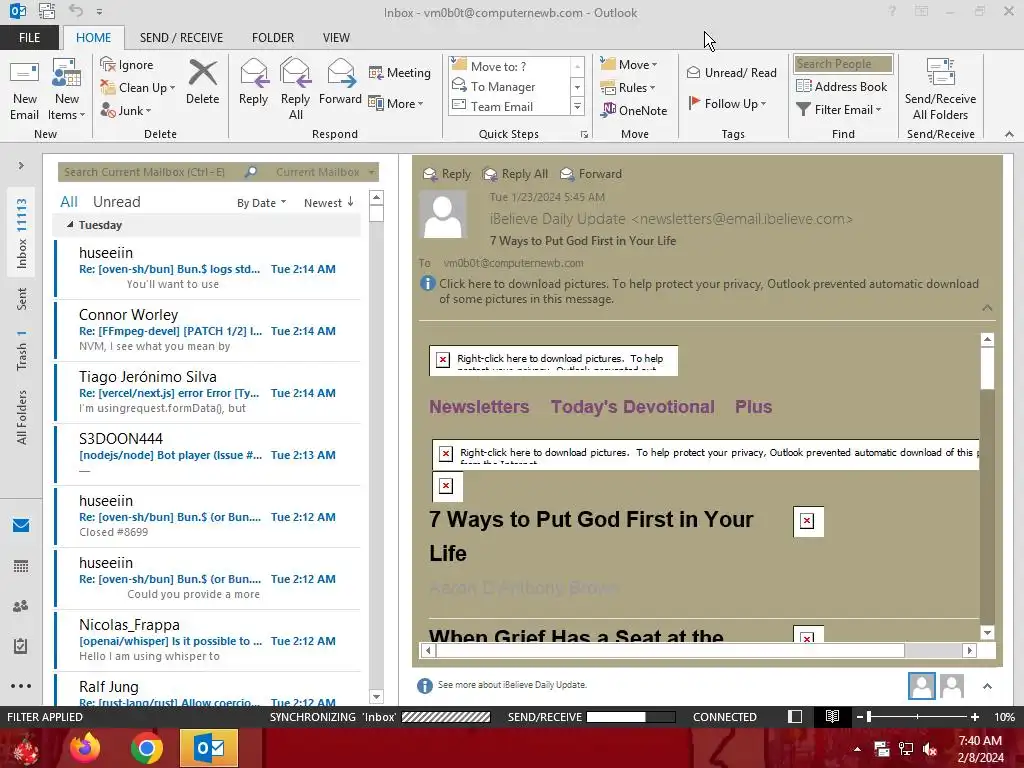Click the ribbon Reply All button
This screenshot has width=1024, height=768.
click(295, 90)
